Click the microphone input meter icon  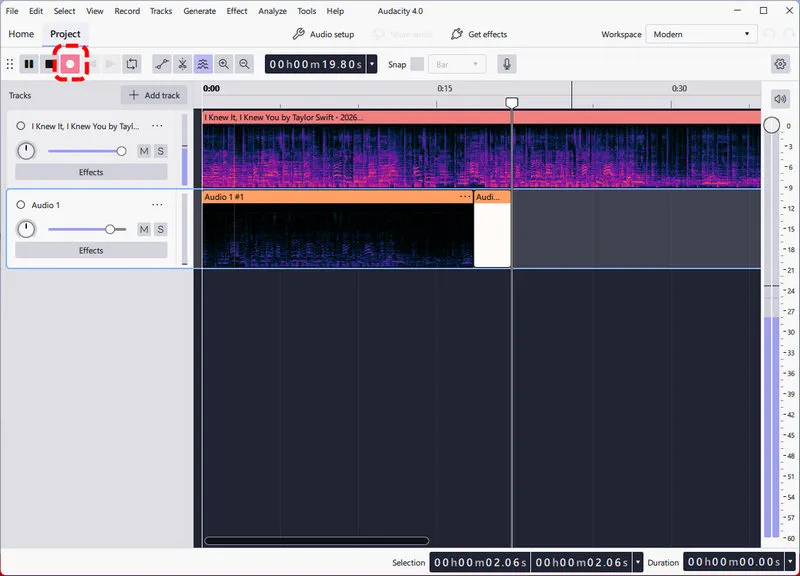[507, 64]
